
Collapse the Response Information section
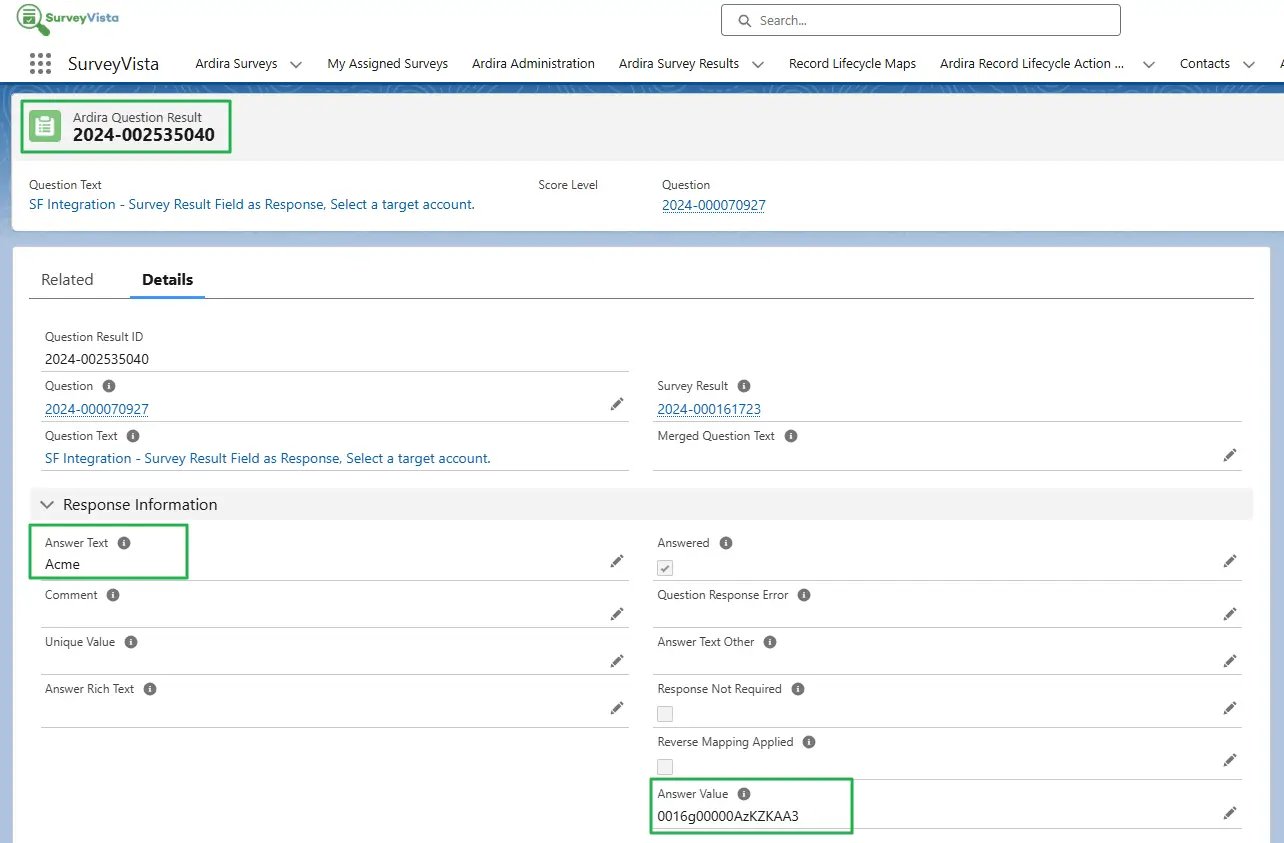(x=47, y=505)
